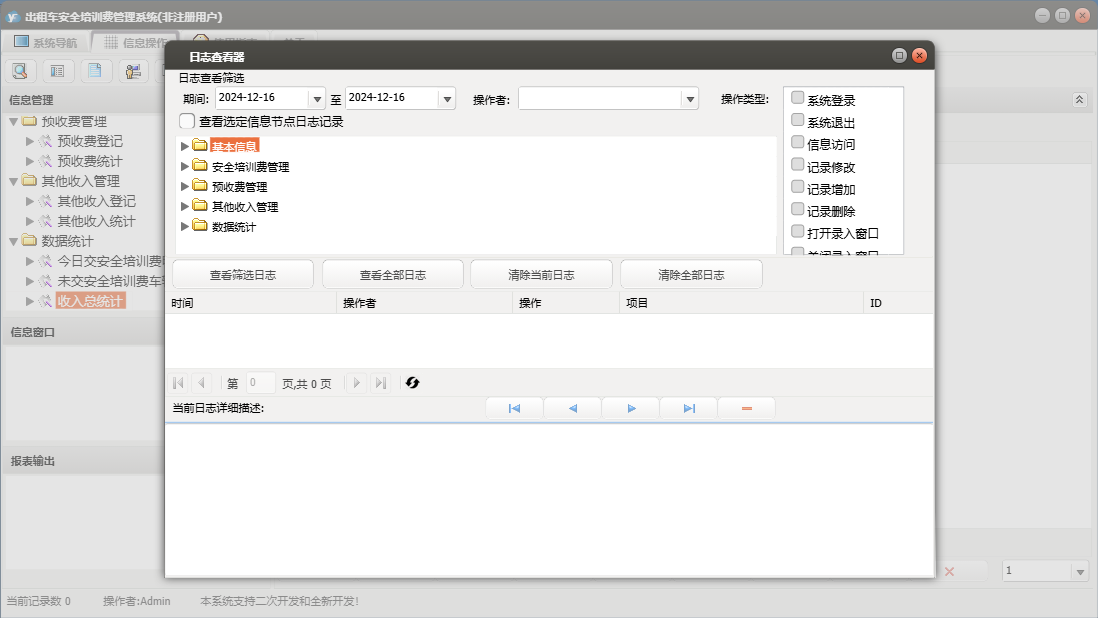Jump to the first log entry (blue arrow)
The height and width of the screenshot is (618, 1098).
514,408
